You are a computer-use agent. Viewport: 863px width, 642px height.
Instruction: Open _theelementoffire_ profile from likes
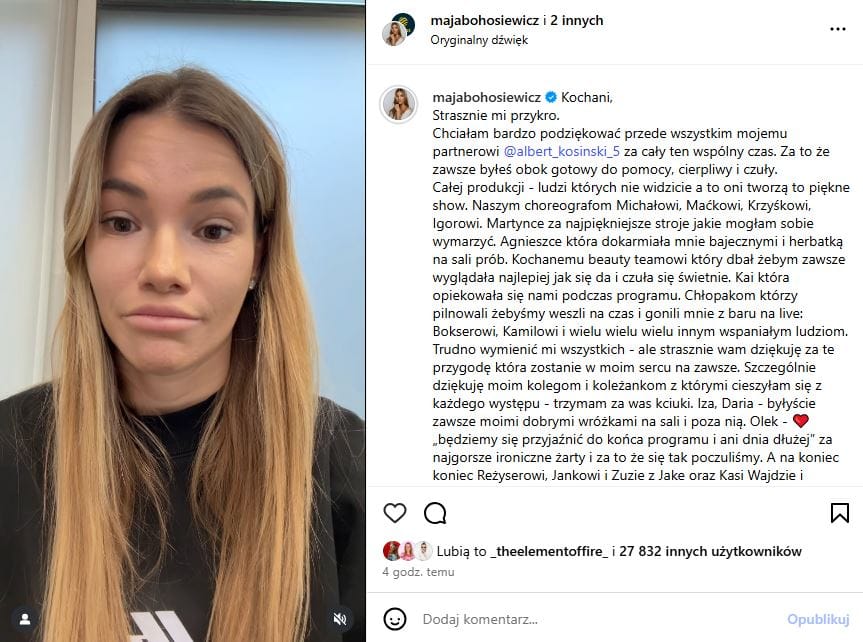click(549, 551)
